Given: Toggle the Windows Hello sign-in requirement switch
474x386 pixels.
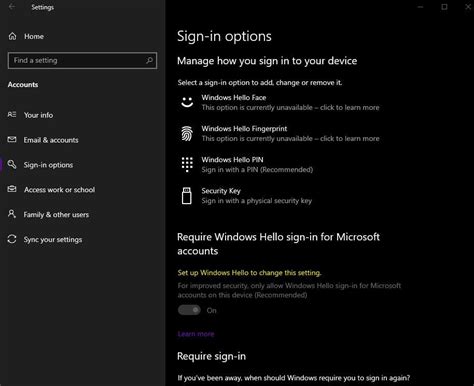Looking at the screenshot, I should [189, 310].
